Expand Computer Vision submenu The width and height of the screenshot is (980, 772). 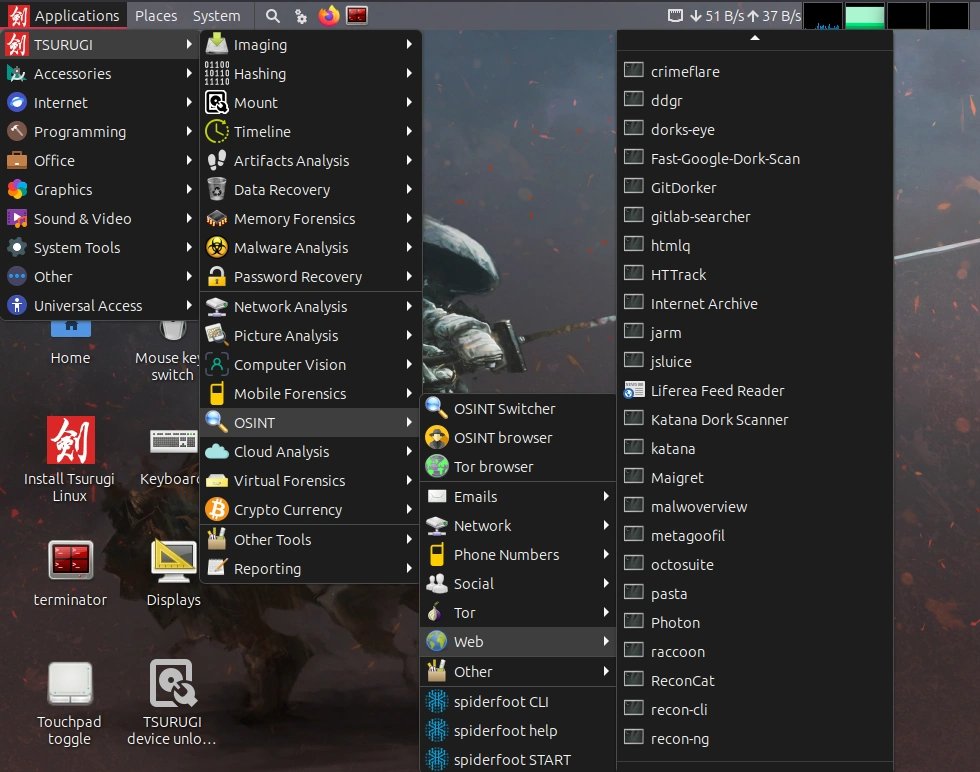(x=310, y=364)
